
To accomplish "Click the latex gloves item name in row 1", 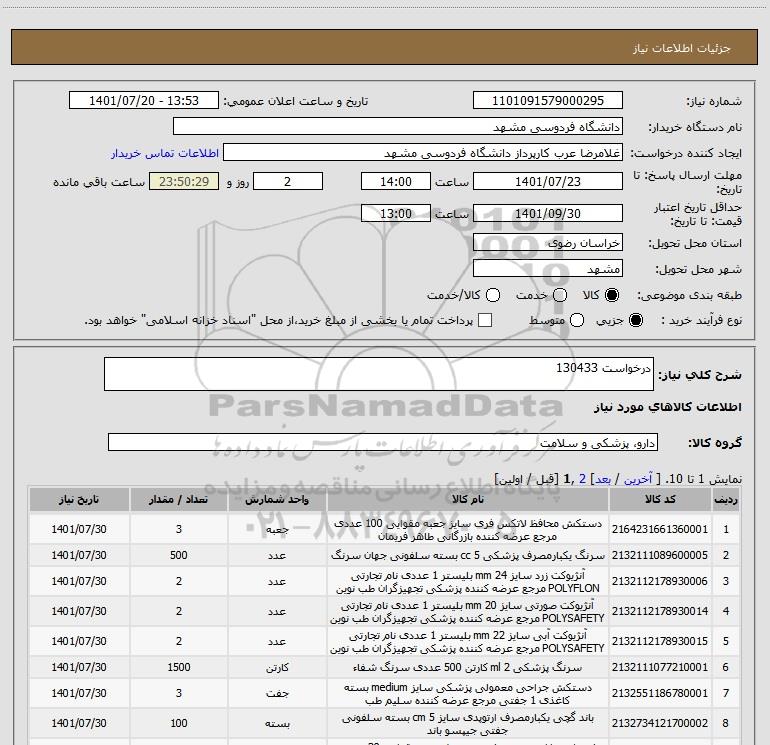I will point(468,529).
